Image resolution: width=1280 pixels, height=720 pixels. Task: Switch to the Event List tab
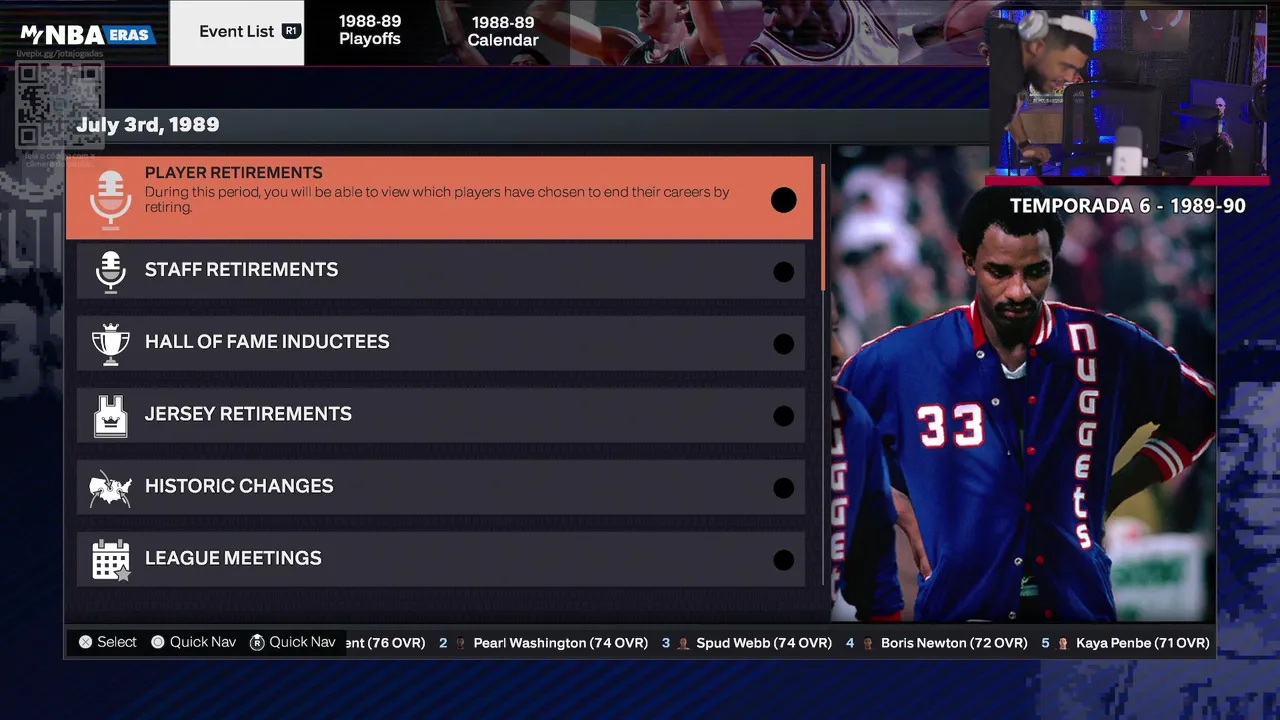pos(237,33)
